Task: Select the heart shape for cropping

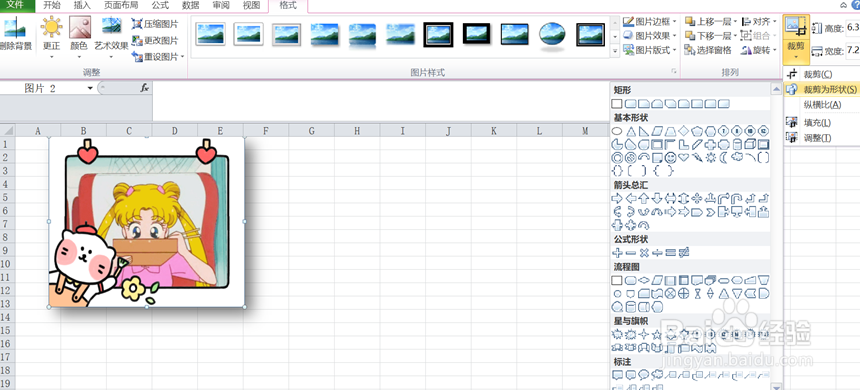Action: pos(684,157)
